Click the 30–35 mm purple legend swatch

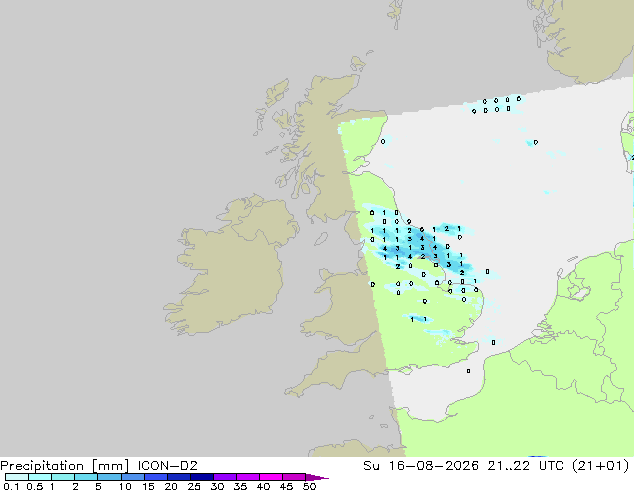tap(224, 477)
